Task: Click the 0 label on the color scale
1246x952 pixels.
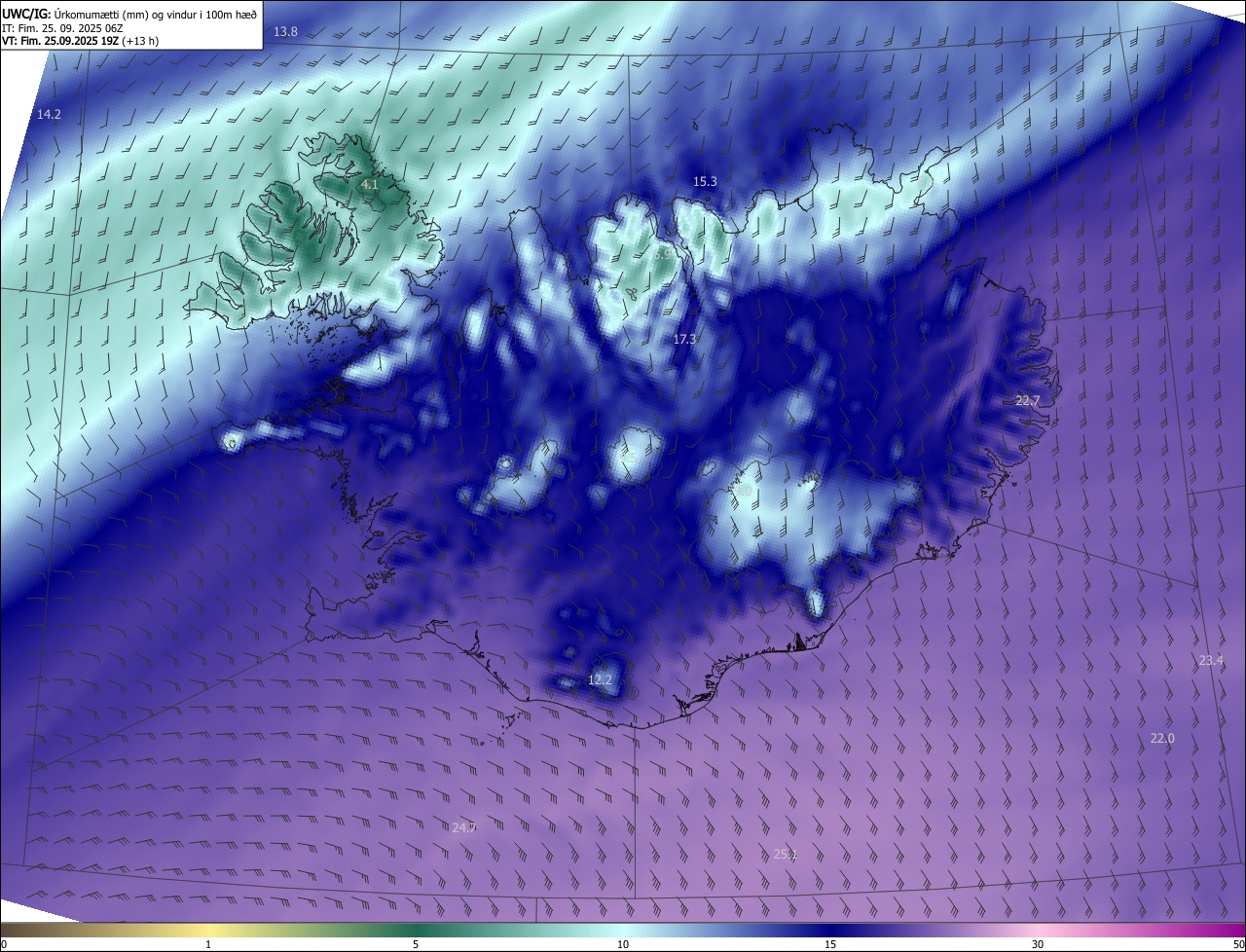Action: coord(4,945)
